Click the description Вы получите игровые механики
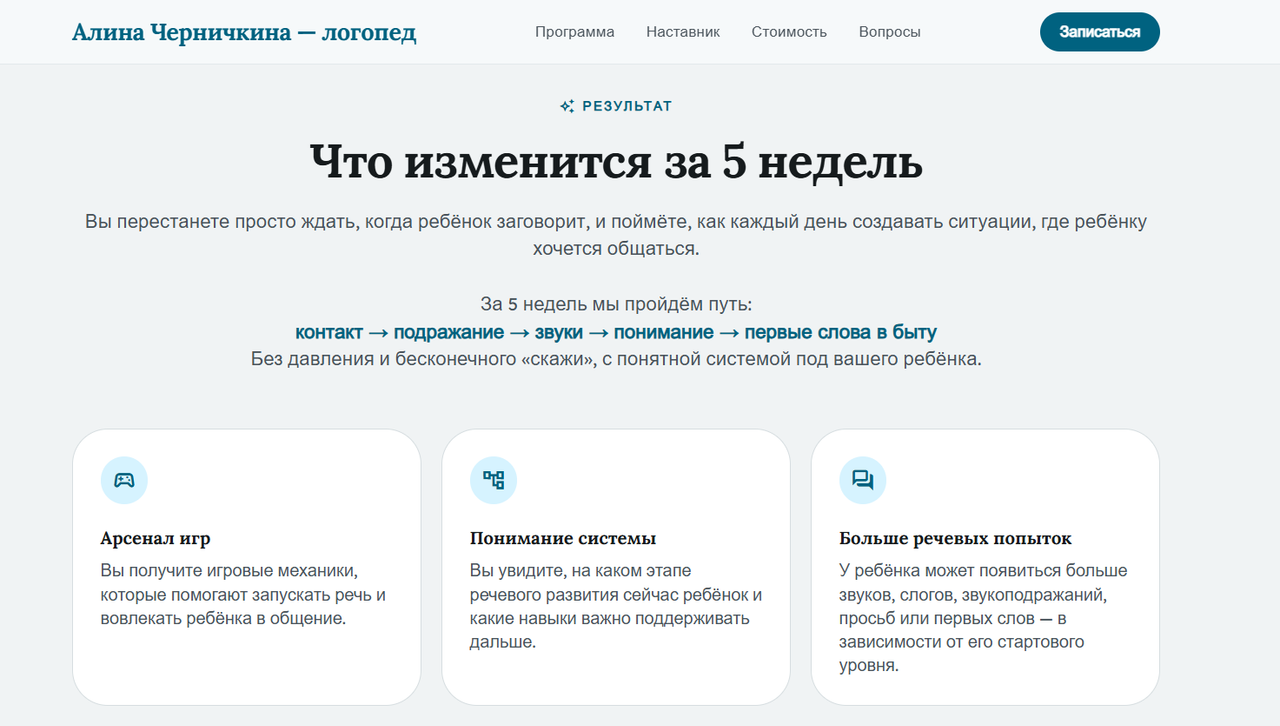1280x726 pixels. [x=243, y=595]
